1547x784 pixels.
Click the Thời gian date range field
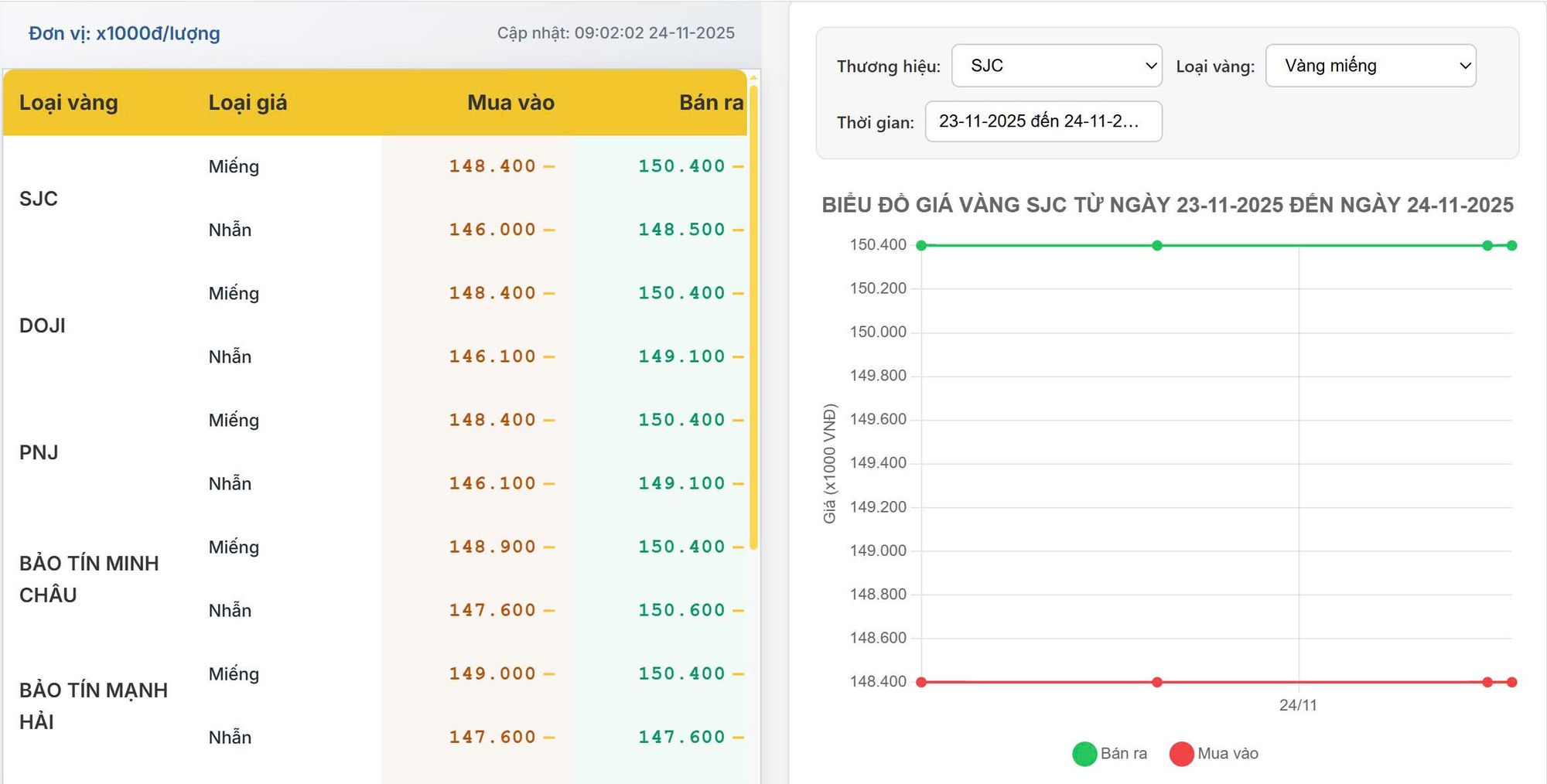pyautogui.click(x=1043, y=121)
